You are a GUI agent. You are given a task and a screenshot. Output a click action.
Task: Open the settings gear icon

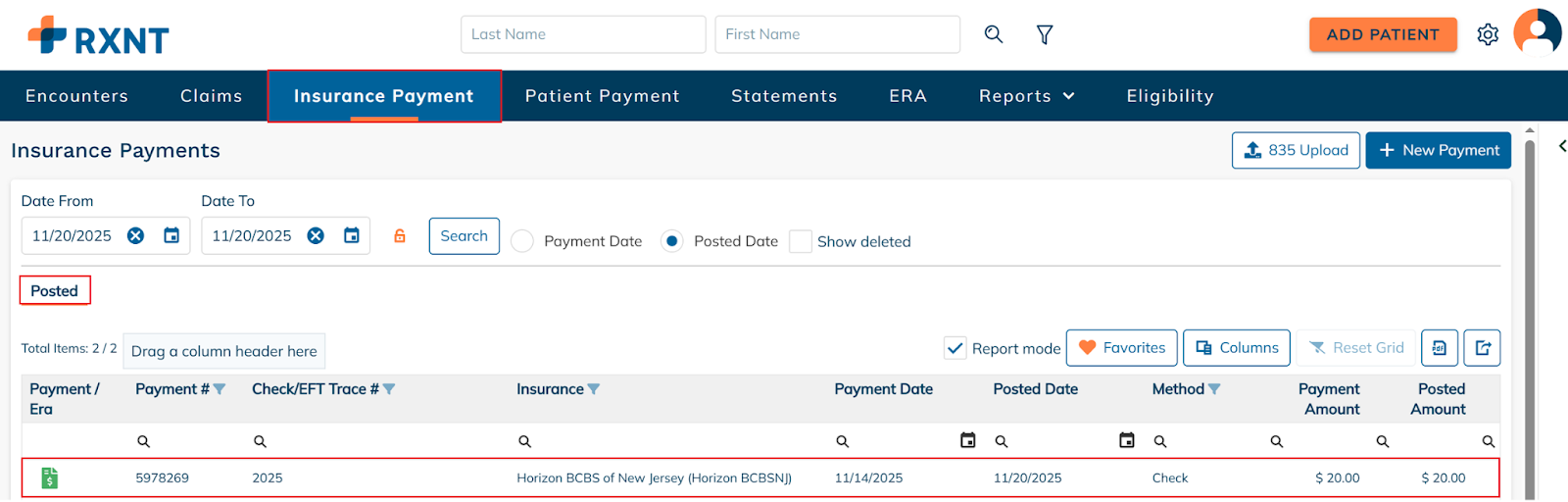point(1488,34)
